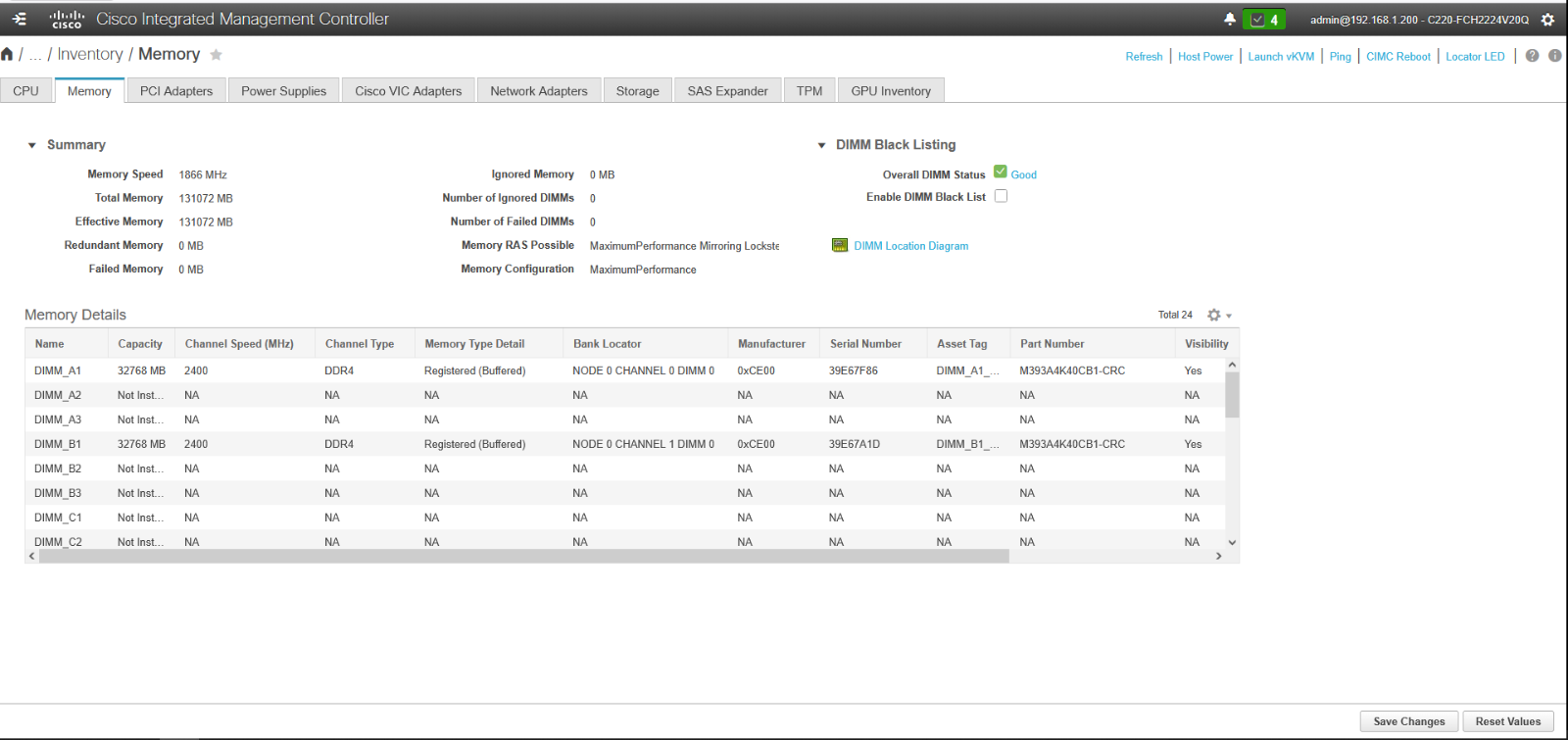
Task: Select the DIMM_A1 row name
Action: coord(58,370)
